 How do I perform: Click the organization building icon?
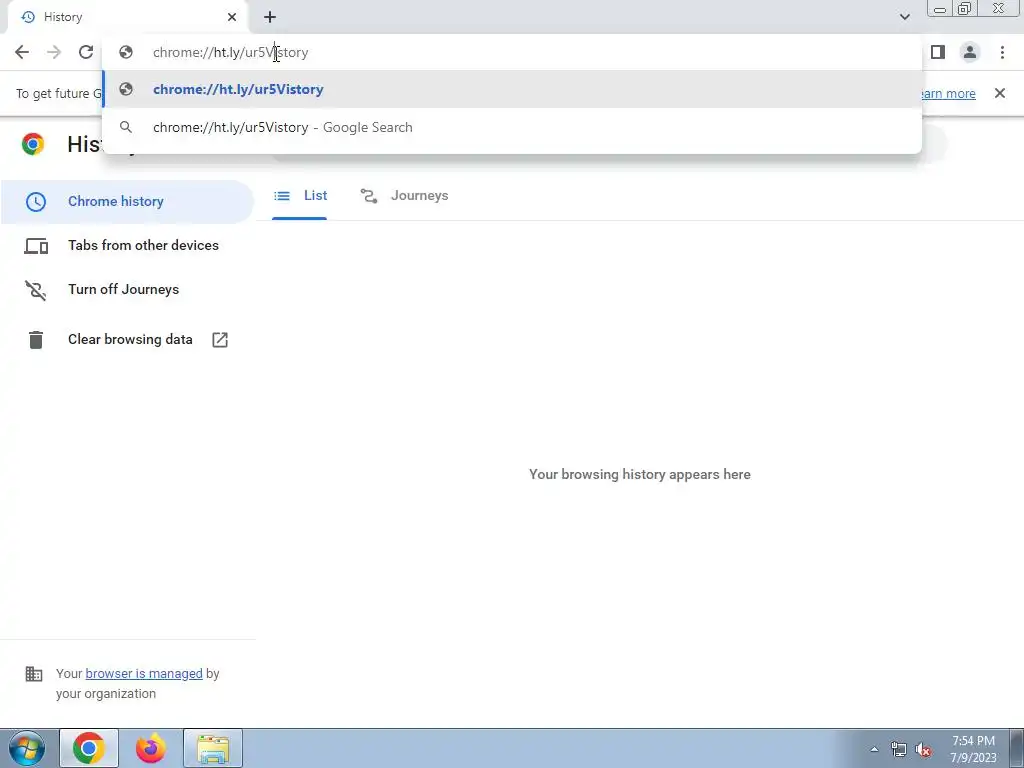[34, 673]
